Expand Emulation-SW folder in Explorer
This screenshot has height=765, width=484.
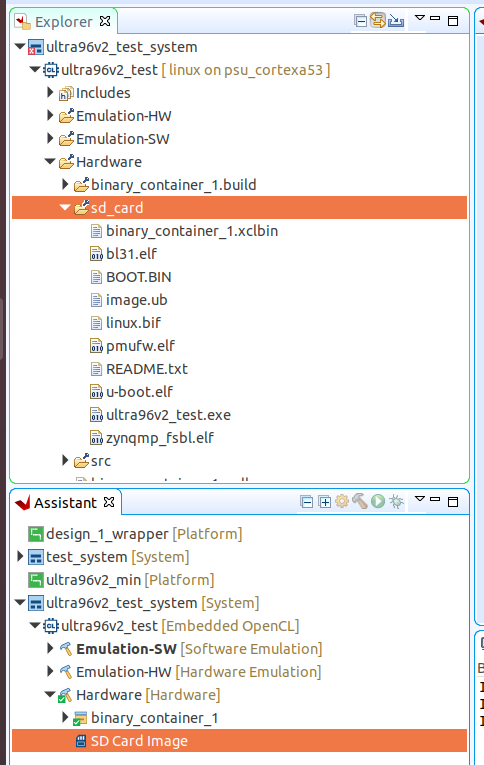coord(50,138)
